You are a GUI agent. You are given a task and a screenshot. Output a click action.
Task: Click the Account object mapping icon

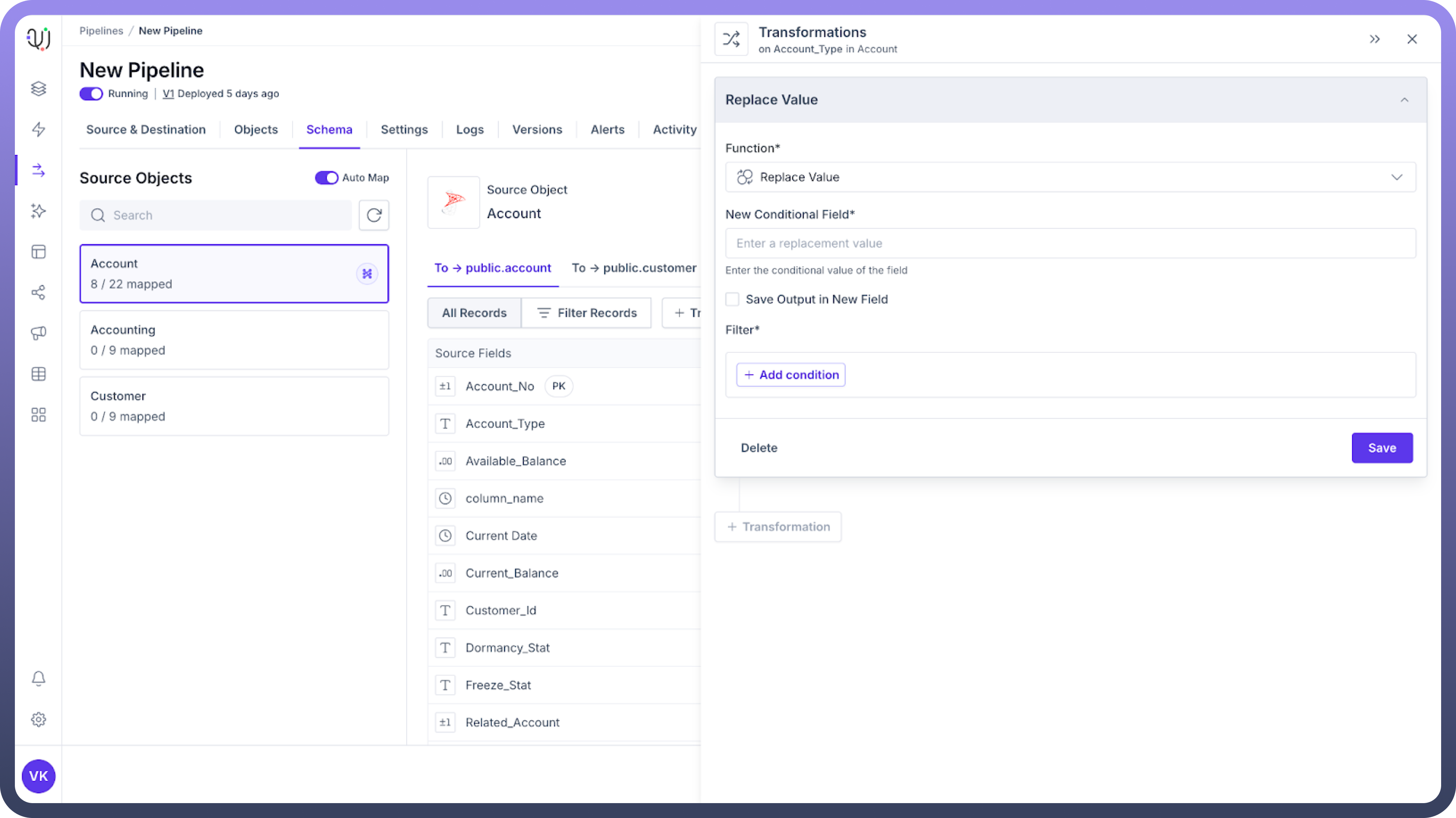367,274
